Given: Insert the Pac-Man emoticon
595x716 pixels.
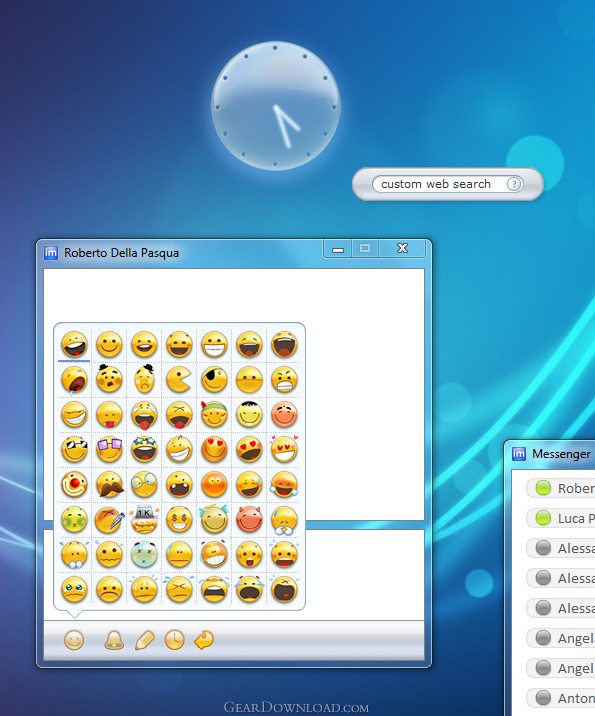Looking at the screenshot, I should [179, 379].
